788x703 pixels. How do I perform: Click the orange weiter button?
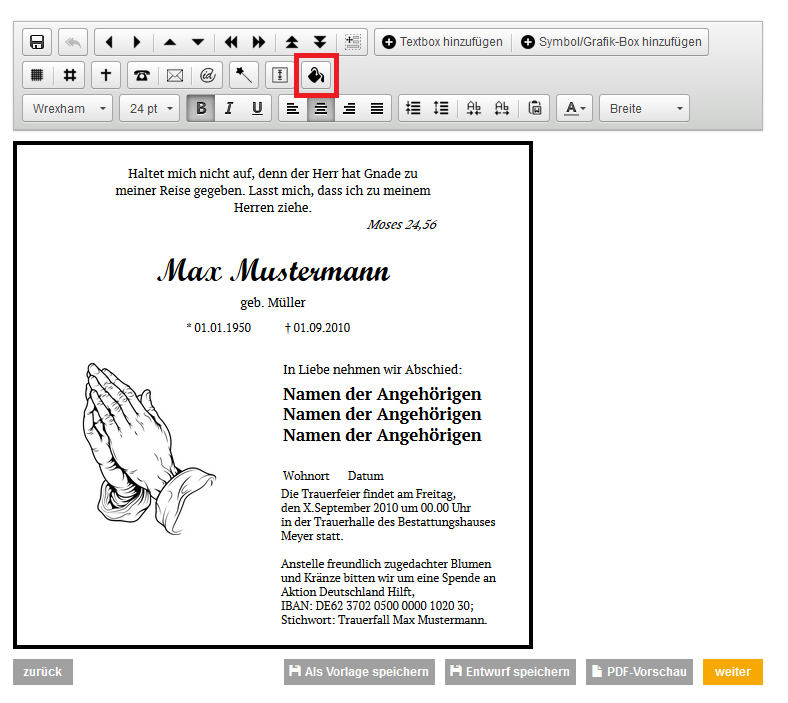pyautogui.click(x=733, y=672)
